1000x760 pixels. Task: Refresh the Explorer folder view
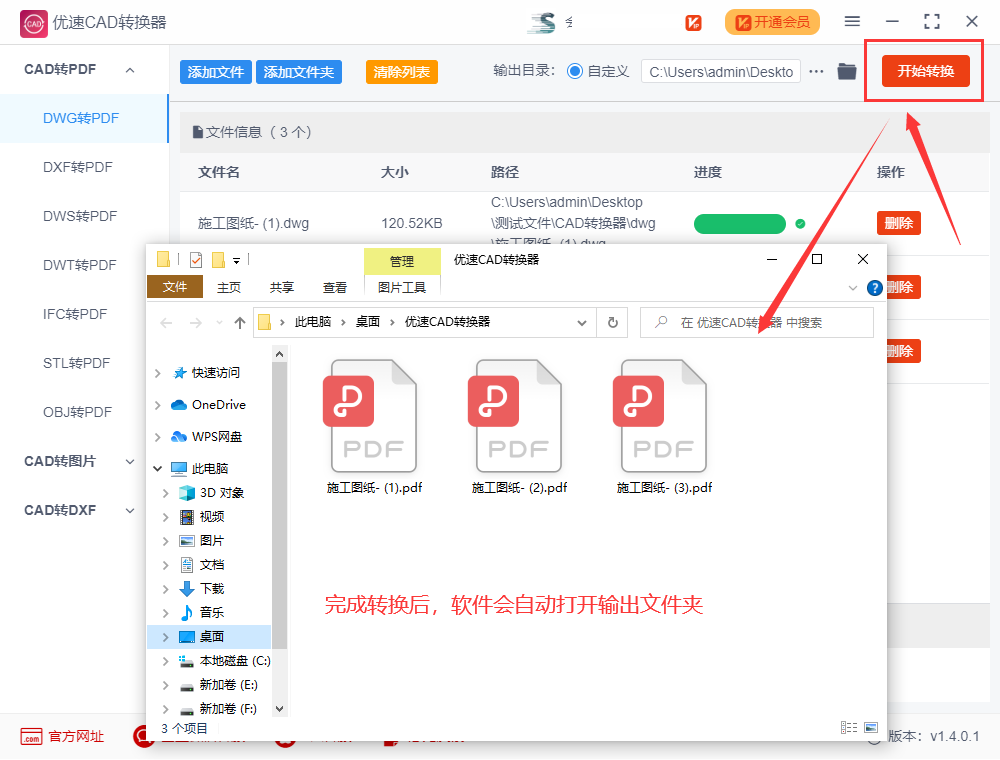[613, 323]
